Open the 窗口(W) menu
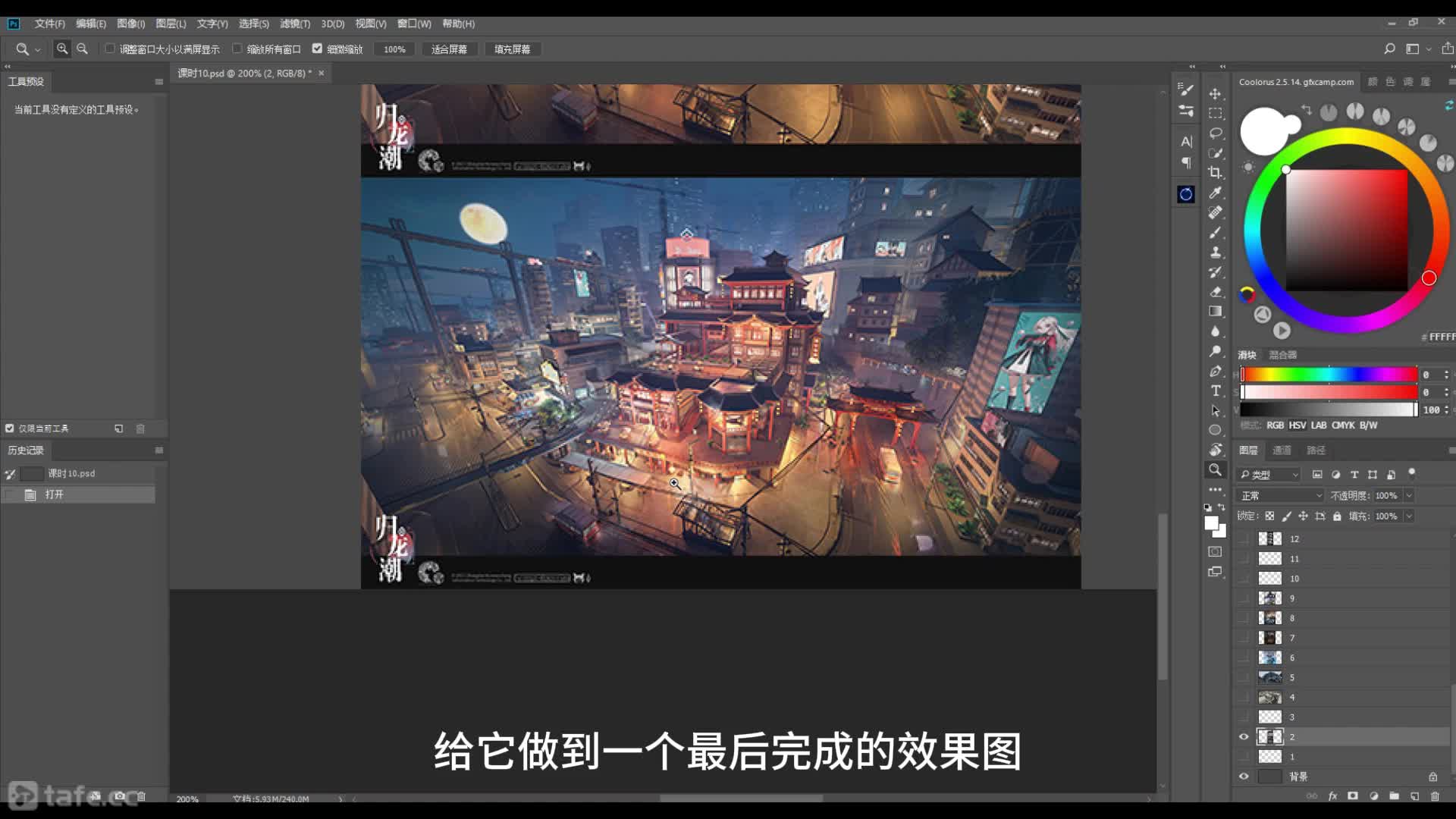 414,24
